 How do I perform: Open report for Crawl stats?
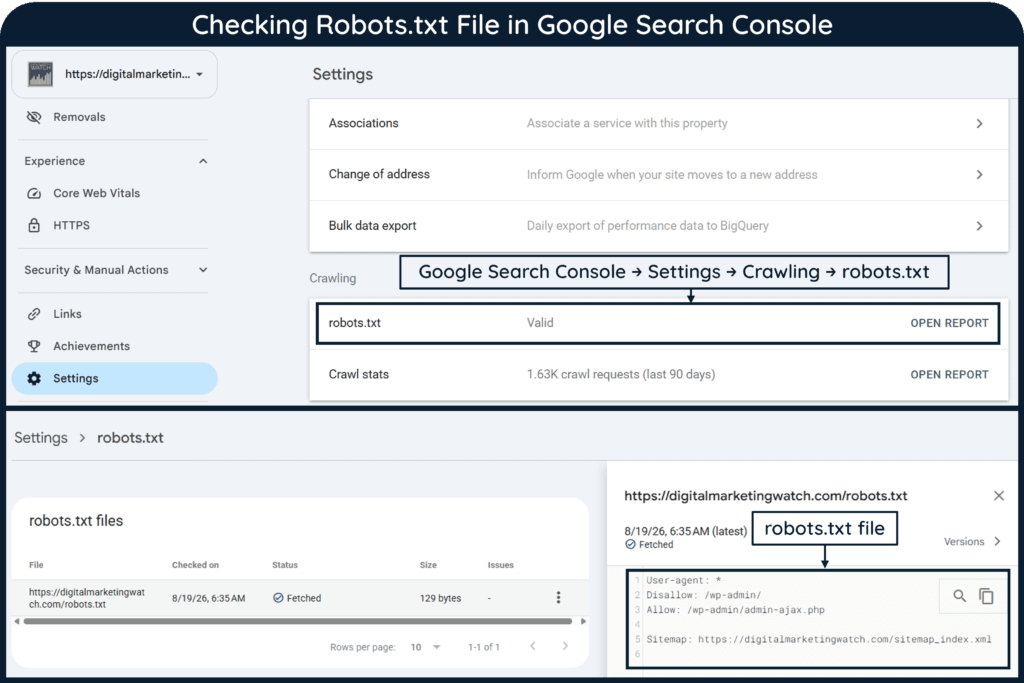point(949,375)
